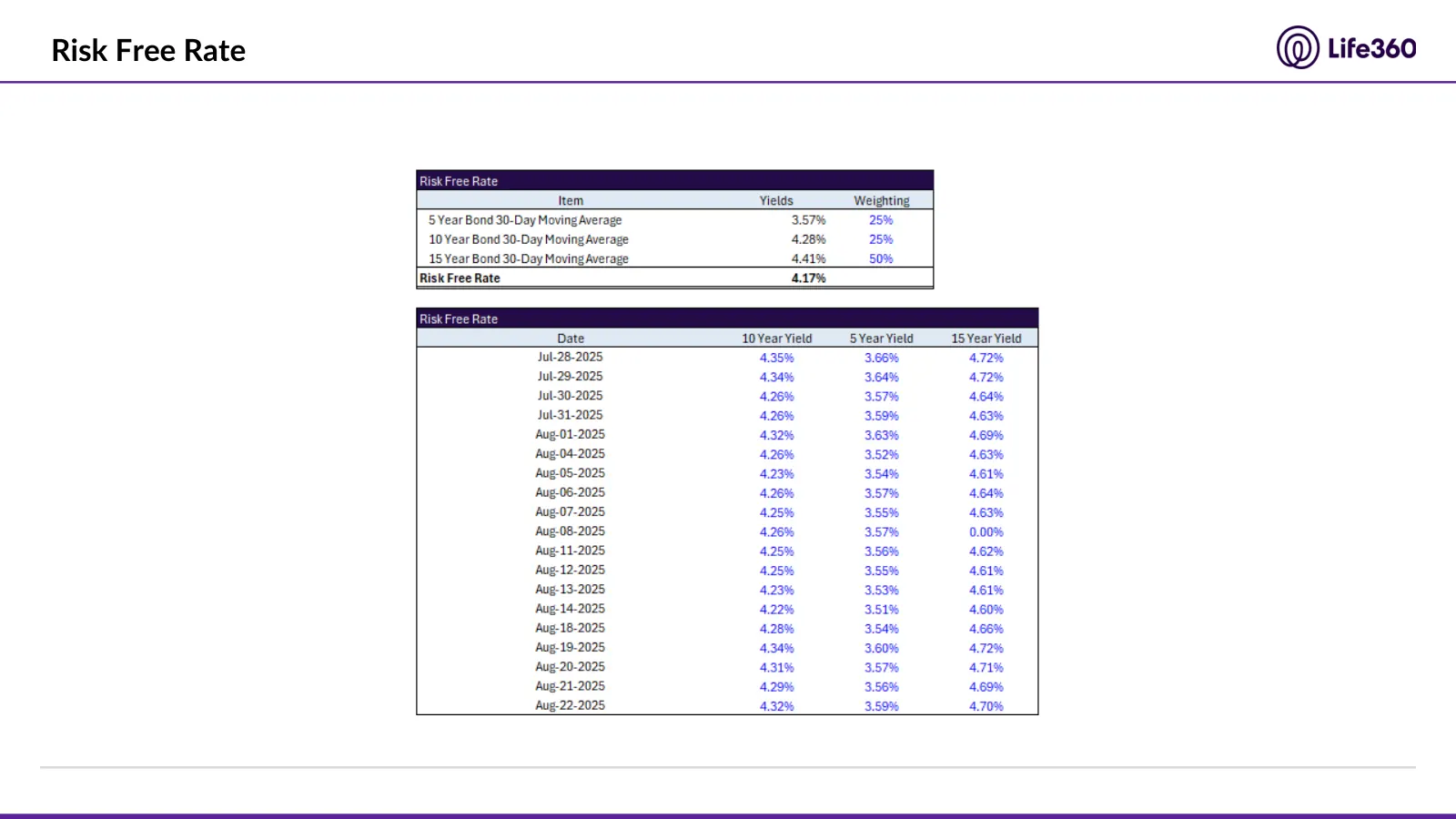Click the Weighting column header

(881, 201)
